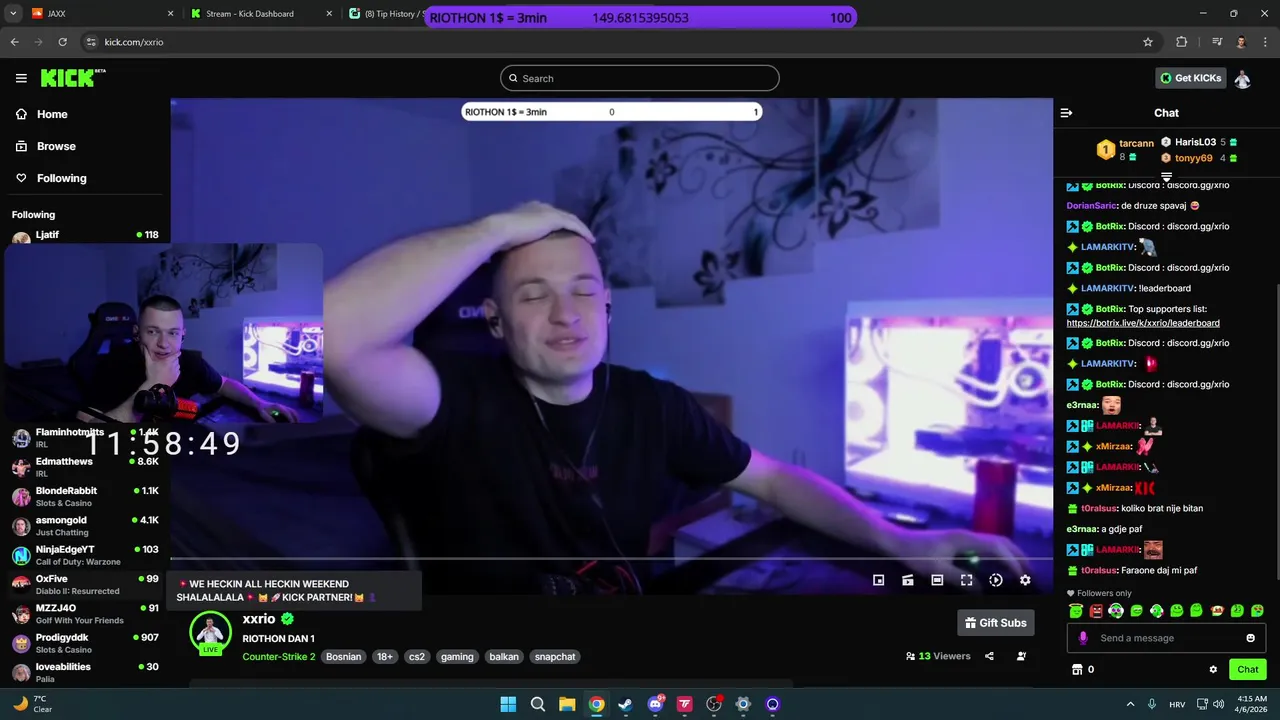Click the snapchat tag
The height and width of the screenshot is (720, 1280).
pos(555,657)
